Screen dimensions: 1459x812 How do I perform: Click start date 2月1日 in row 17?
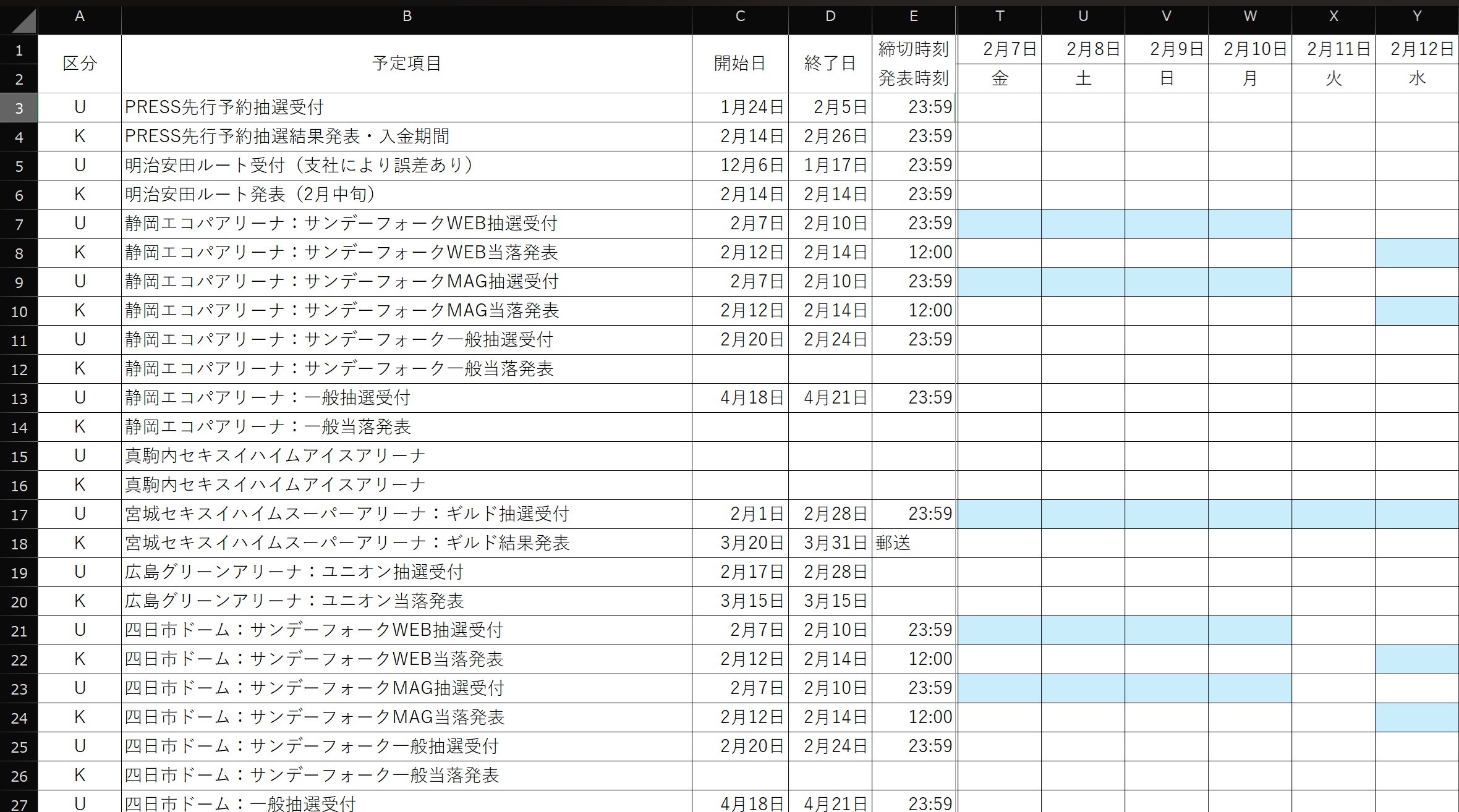point(740,514)
